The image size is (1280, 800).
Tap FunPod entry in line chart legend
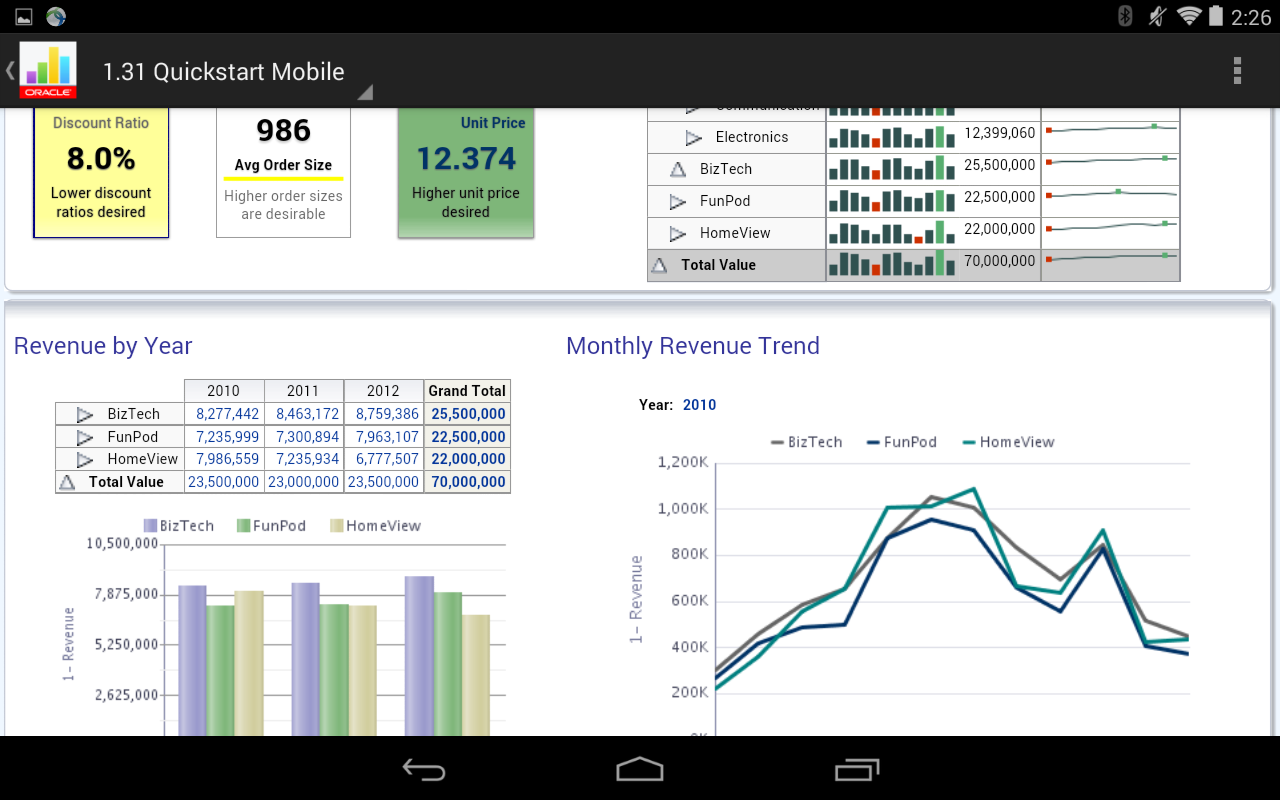pyautogui.click(x=902, y=442)
